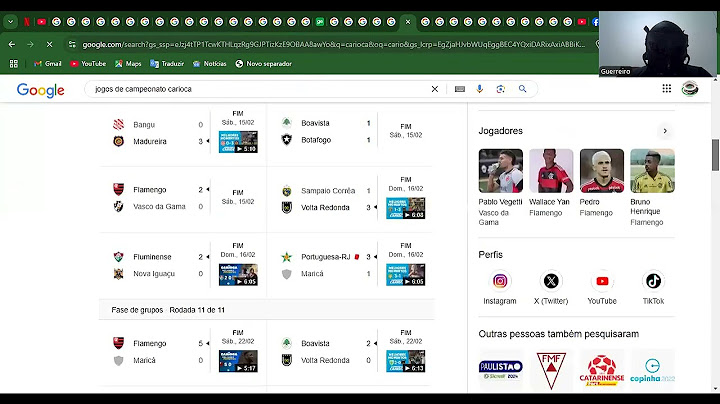Viewport: 720px width, 404px height.
Task: Open Bruno Henrique player card
Action: (x=652, y=187)
